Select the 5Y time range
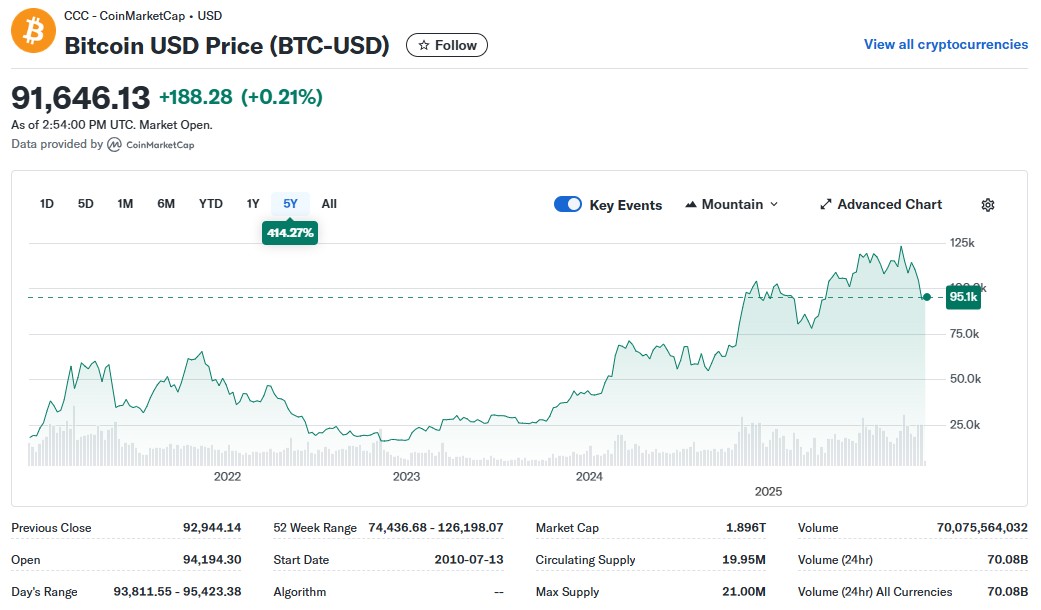1041x610 pixels. tap(290, 204)
